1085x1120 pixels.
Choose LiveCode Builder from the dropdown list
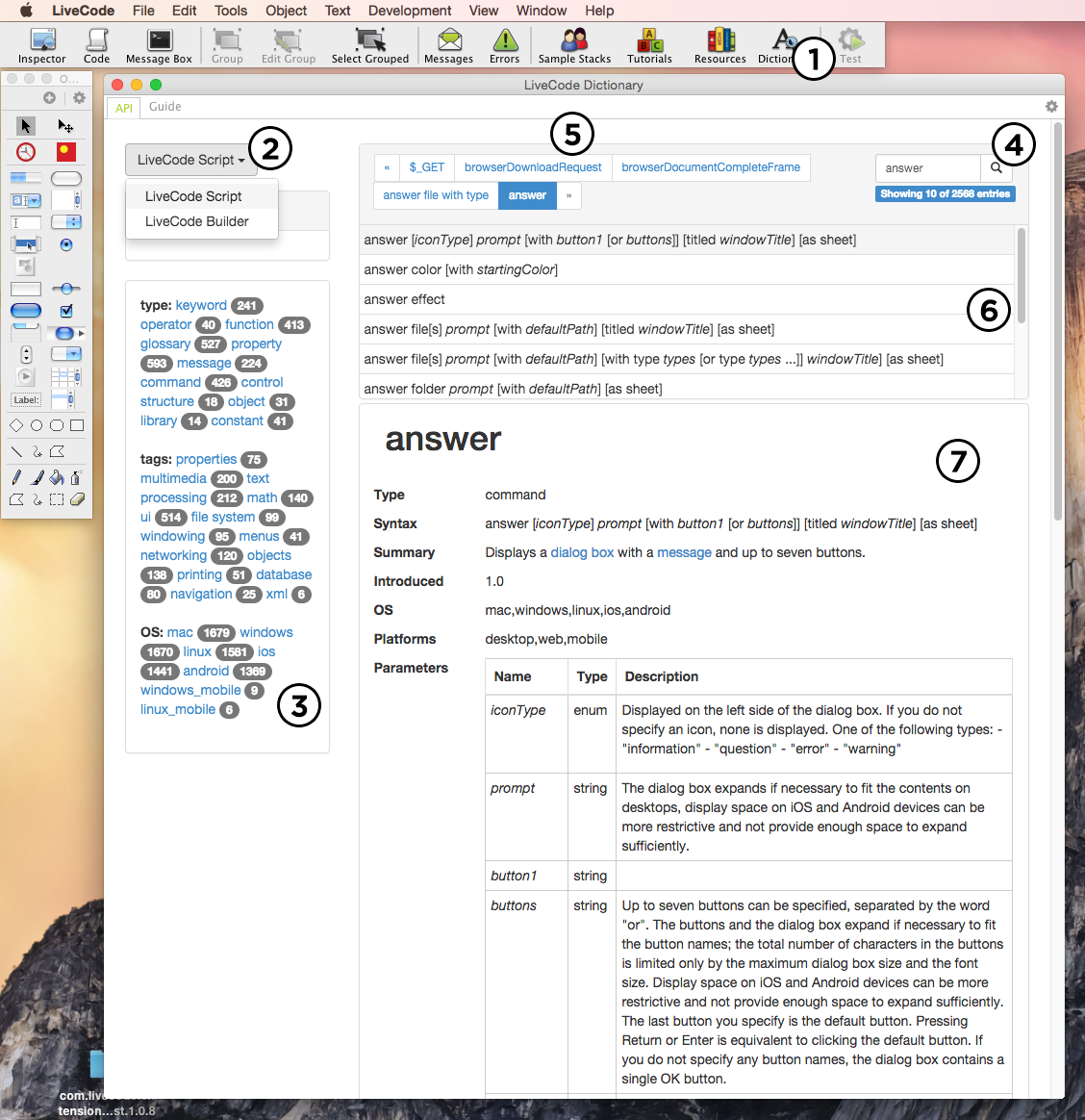coord(197,221)
